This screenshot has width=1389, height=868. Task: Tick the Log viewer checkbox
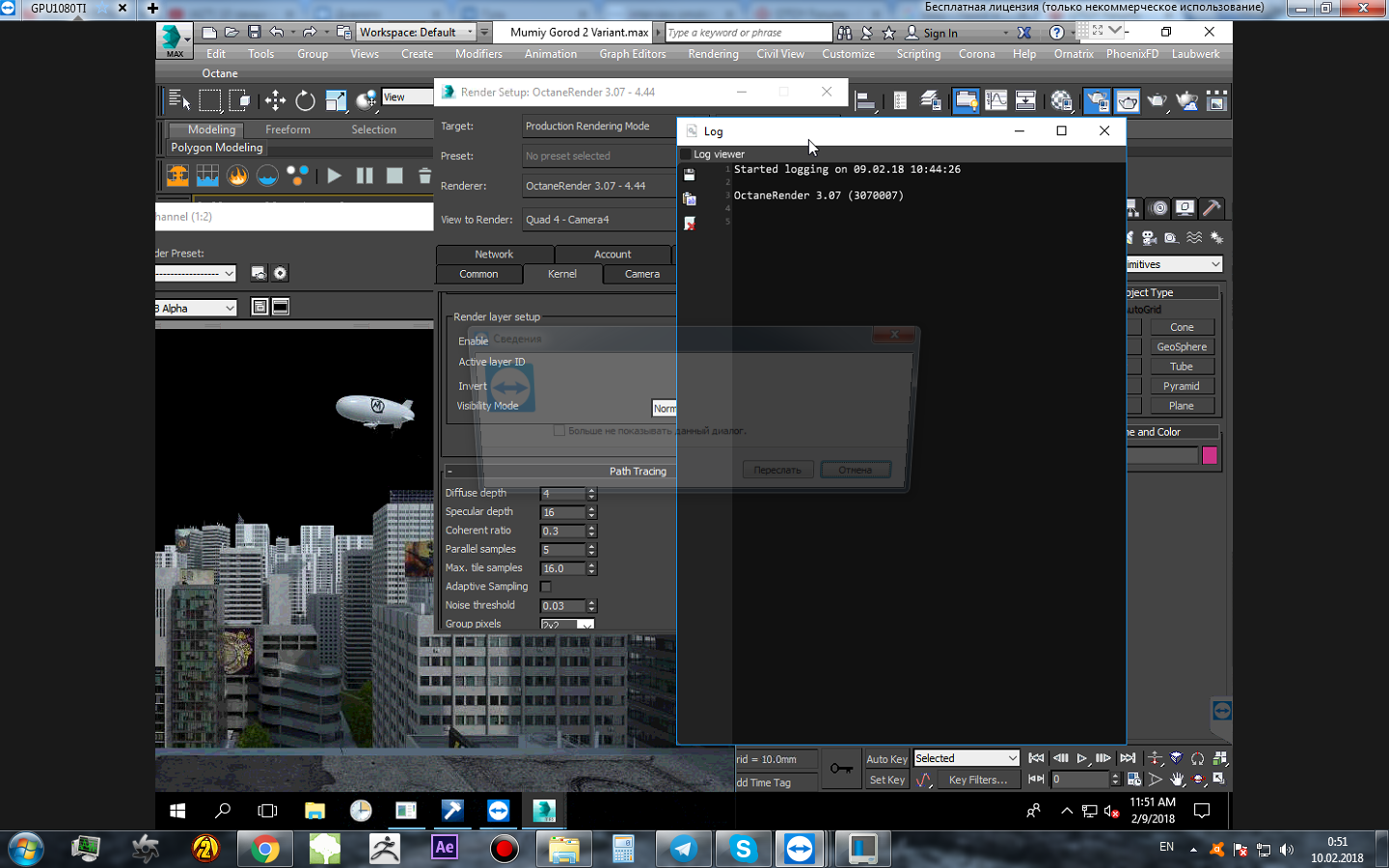(687, 154)
